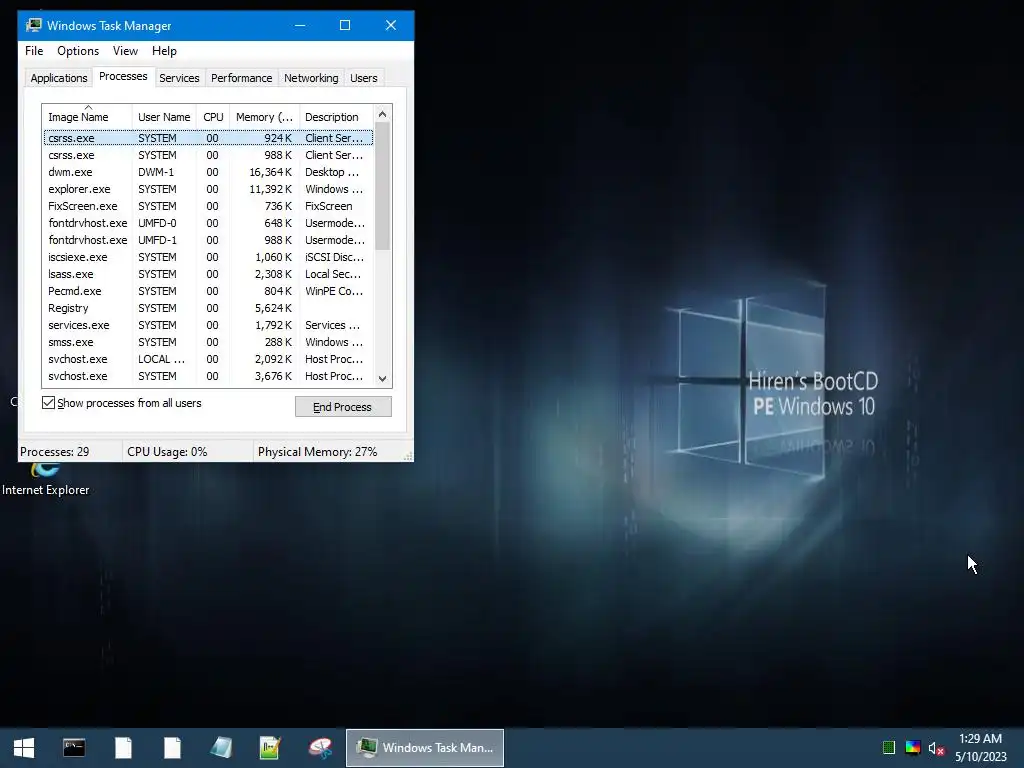The width and height of the screenshot is (1024, 768).
Task: Launch Command Prompt from the taskbar
Action: (x=74, y=748)
